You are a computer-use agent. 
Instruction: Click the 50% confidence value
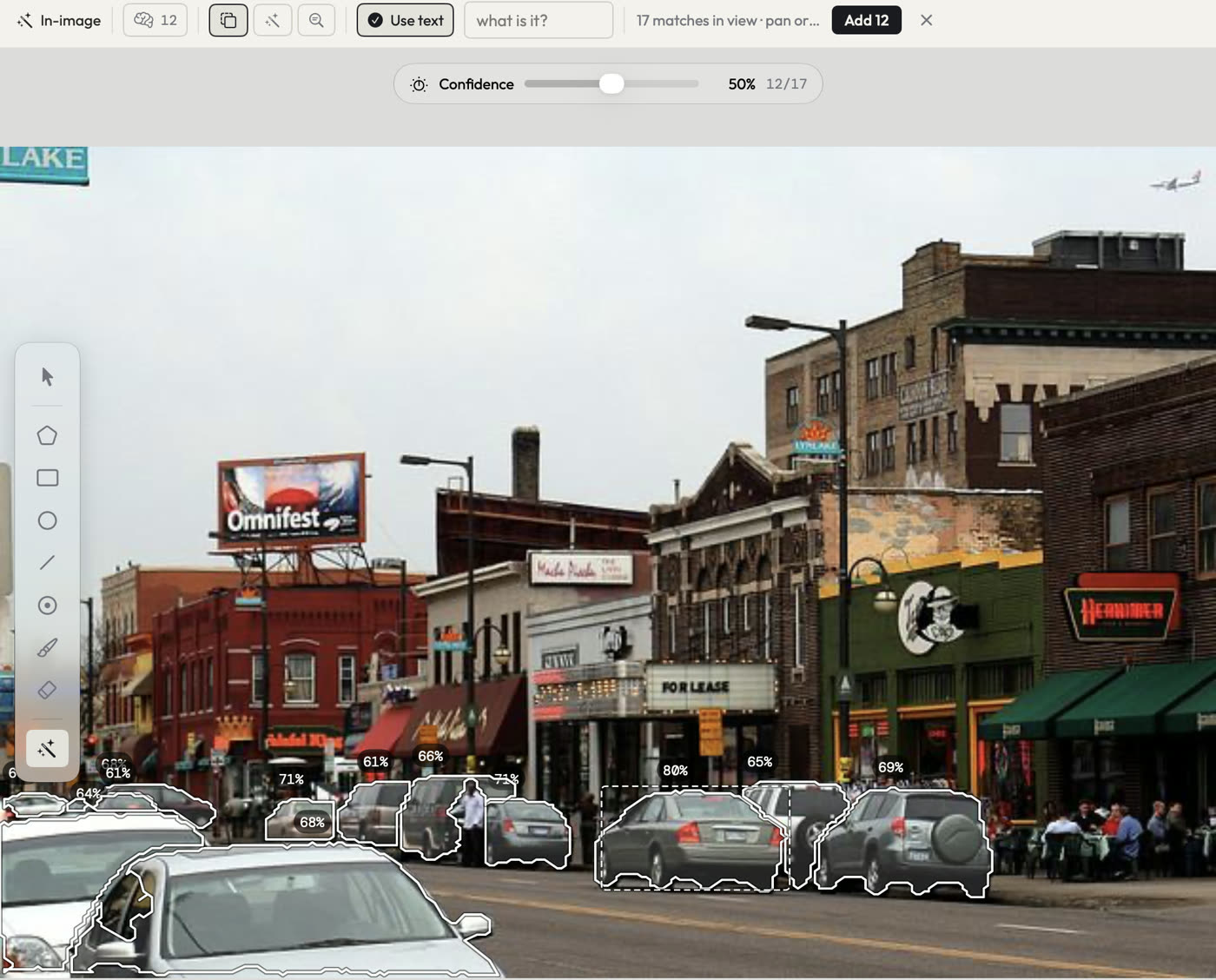(742, 84)
